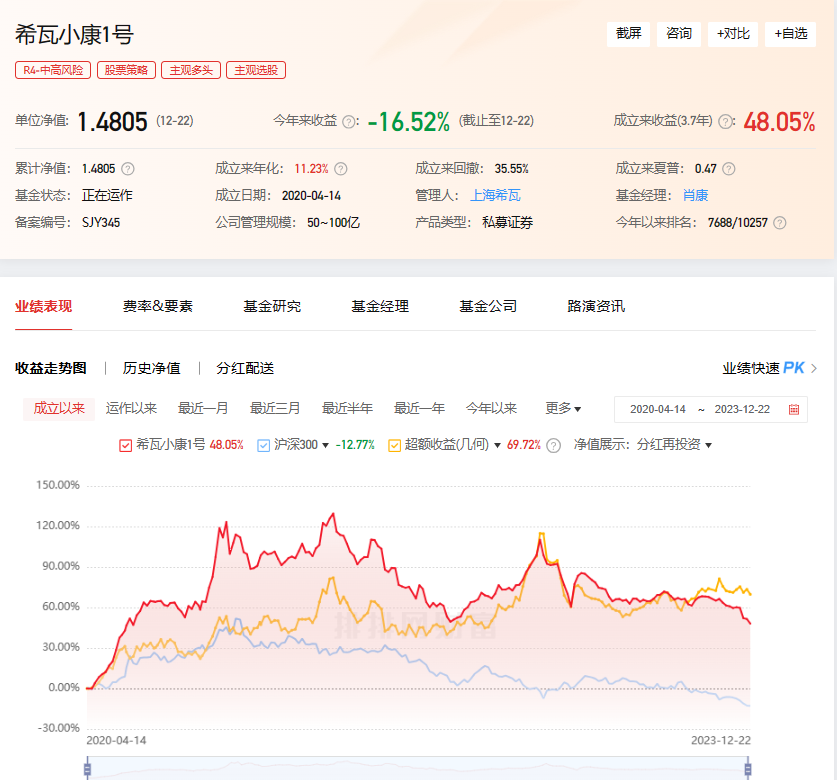
Task: Open calendar icon in date range field
Action: tap(794, 409)
